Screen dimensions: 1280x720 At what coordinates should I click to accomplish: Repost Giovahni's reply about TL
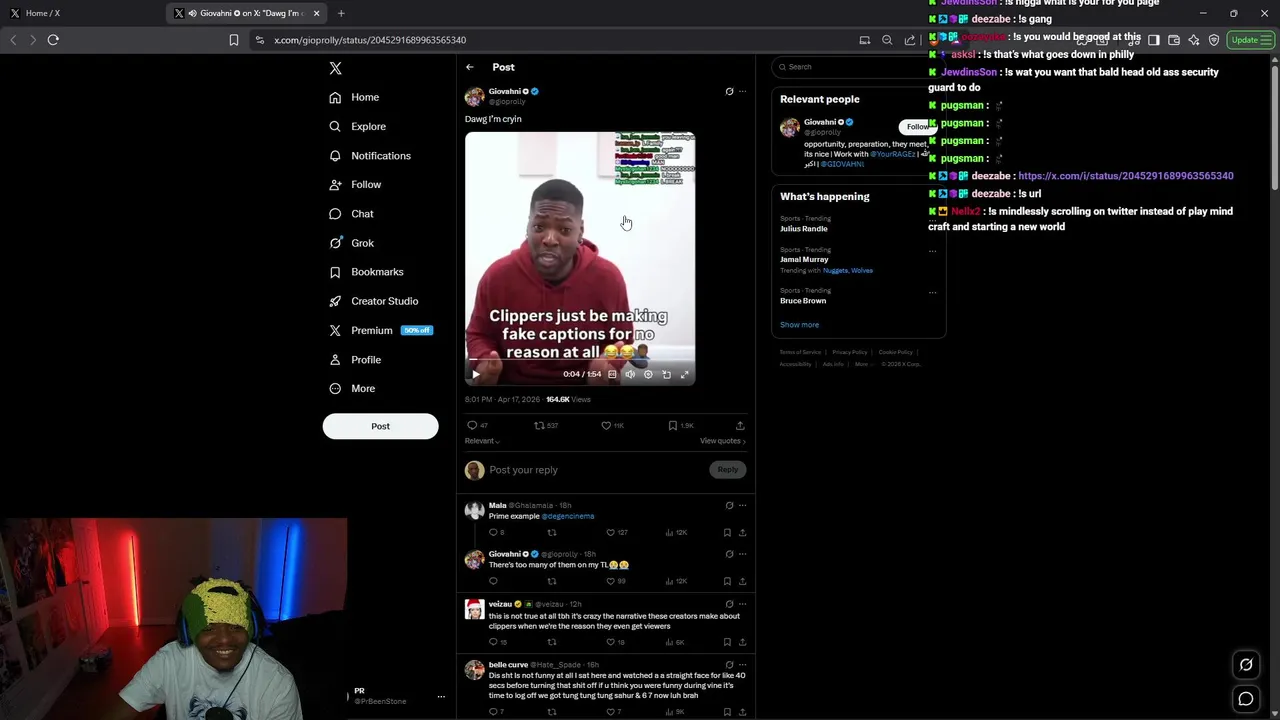[551, 582]
